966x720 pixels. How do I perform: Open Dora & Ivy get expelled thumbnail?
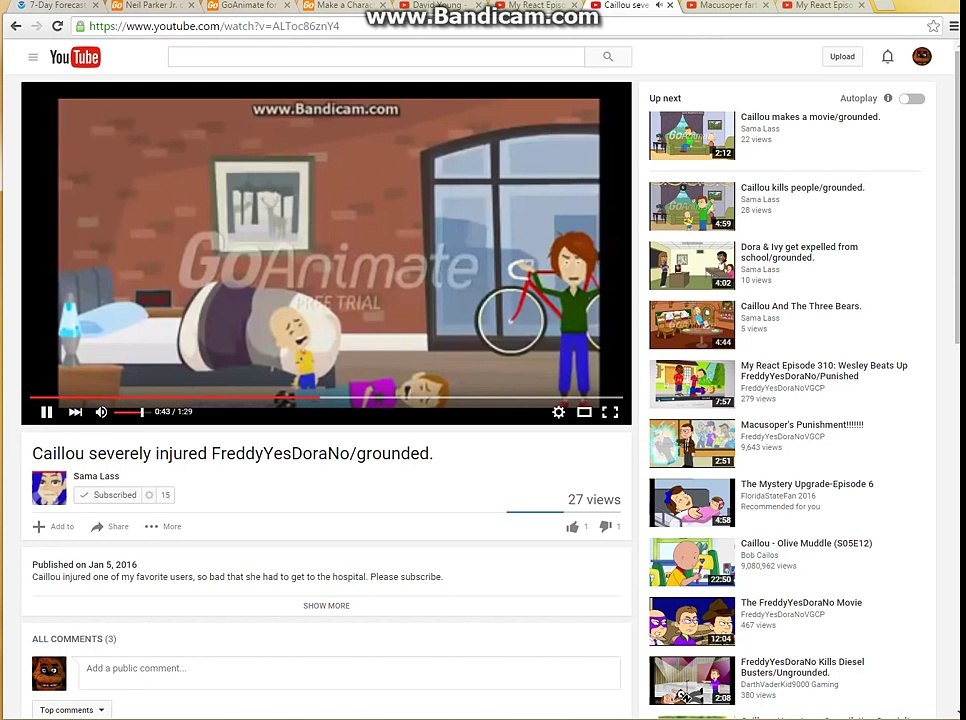pos(692,265)
